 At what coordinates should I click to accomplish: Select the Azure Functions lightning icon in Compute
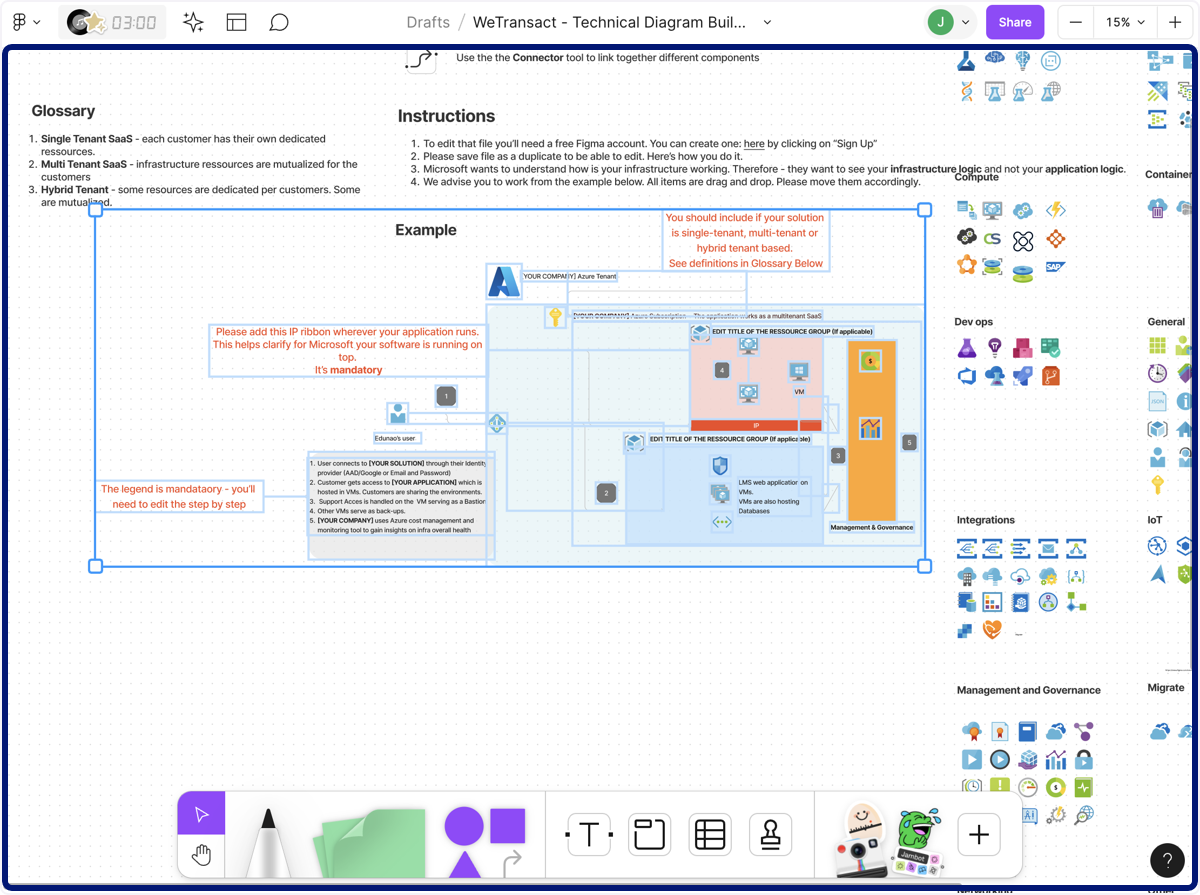point(1056,210)
